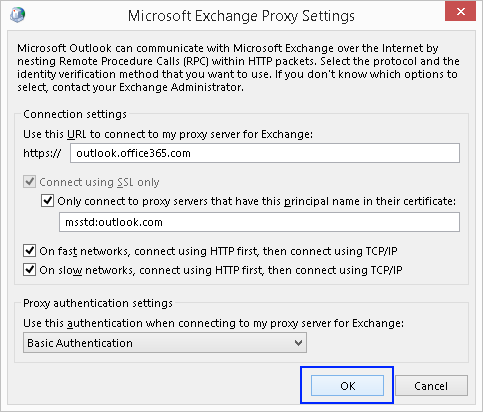Uncheck the fast networks HTTP first option
The height and width of the screenshot is (412, 483).
(30, 250)
